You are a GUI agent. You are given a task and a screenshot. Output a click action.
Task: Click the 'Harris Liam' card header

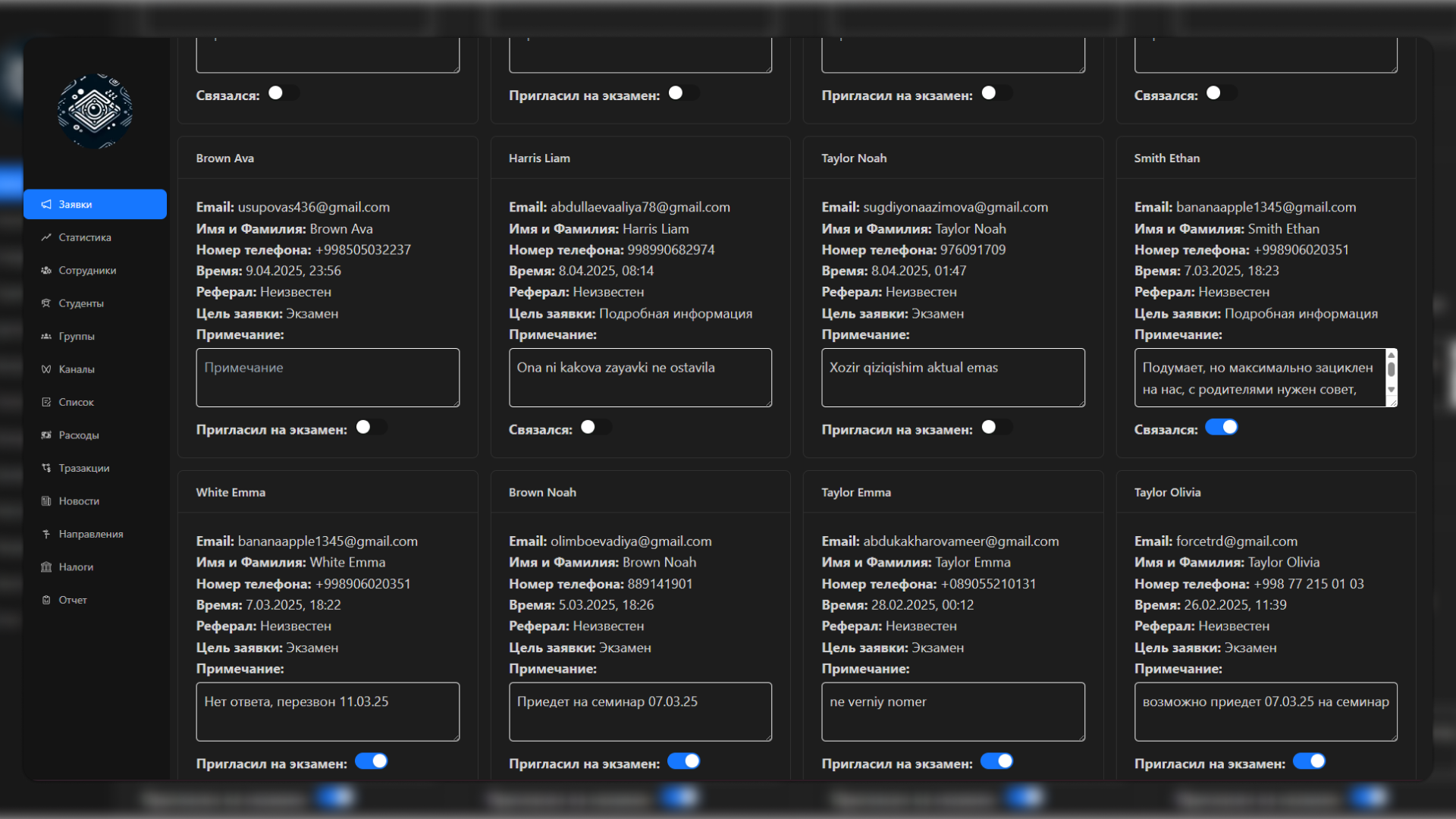pyautogui.click(x=640, y=158)
